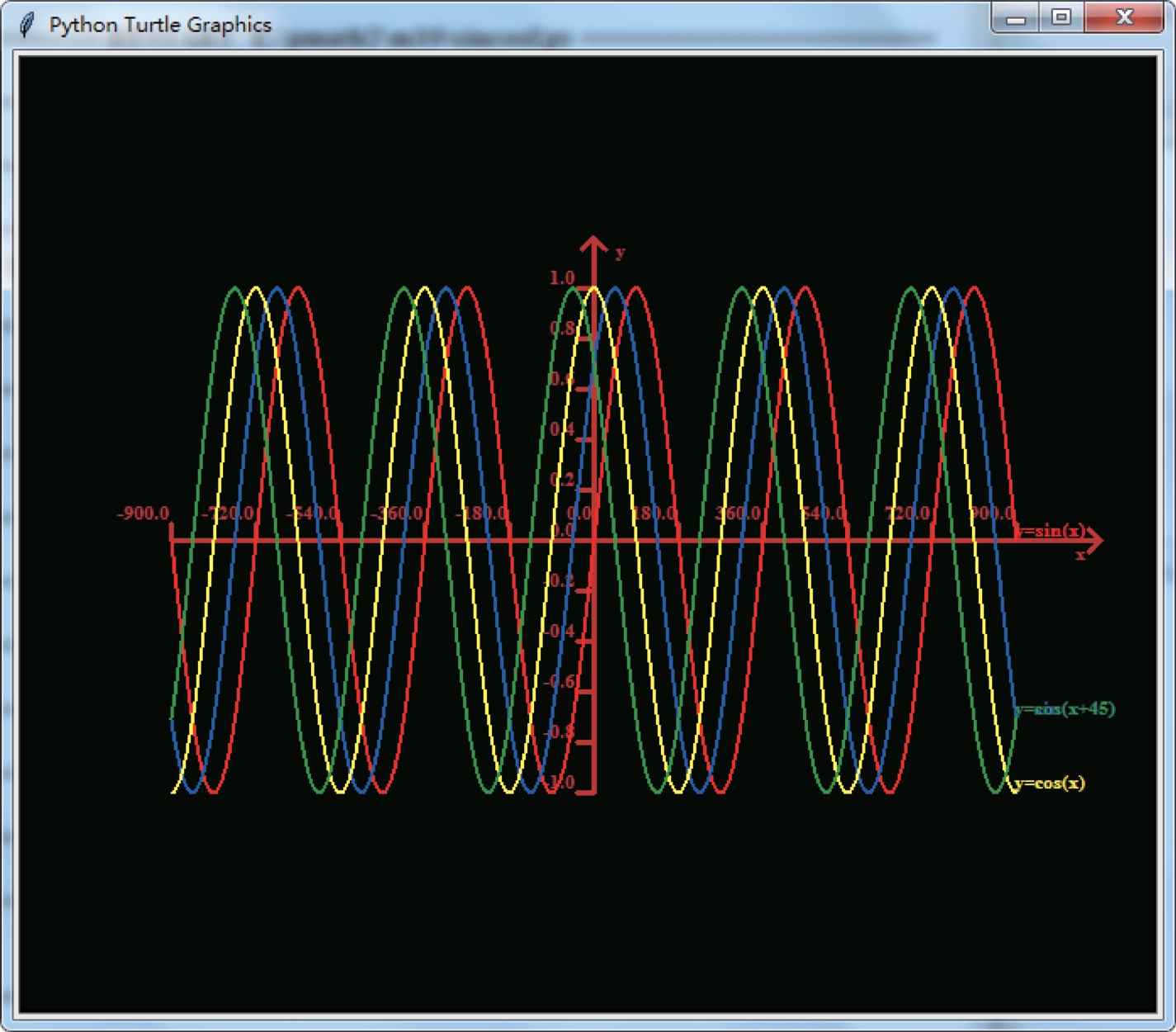Click the -0.6 y-axis tick label
The height and width of the screenshot is (1032, 1176).
pos(560,682)
